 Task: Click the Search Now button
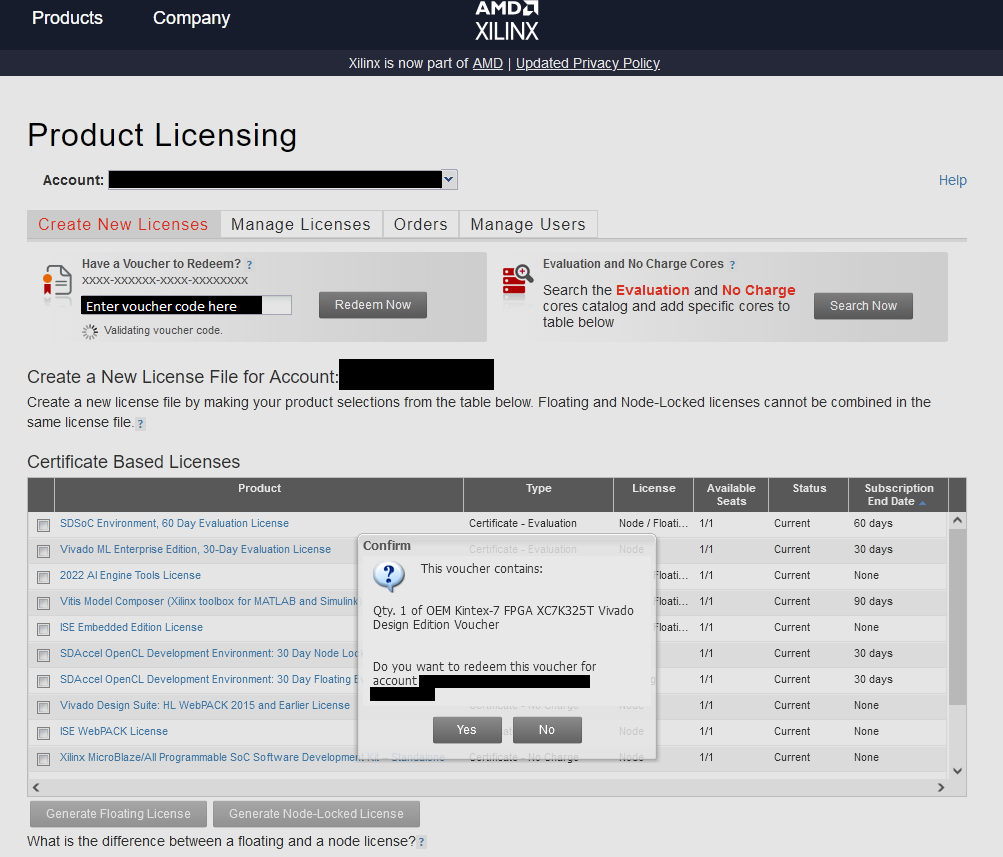click(x=863, y=306)
